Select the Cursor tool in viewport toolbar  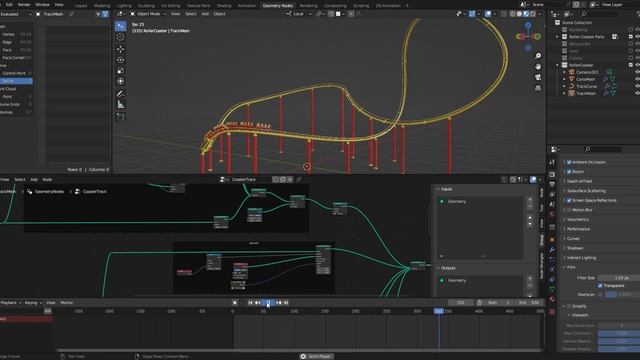[x=120, y=37]
